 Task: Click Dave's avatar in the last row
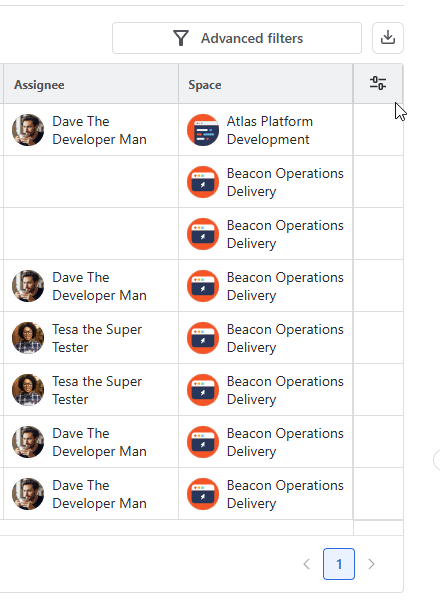[28, 494]
